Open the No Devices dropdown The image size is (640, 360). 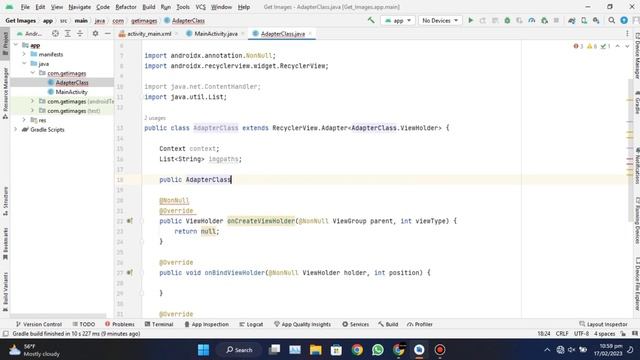tap(440, 20)
